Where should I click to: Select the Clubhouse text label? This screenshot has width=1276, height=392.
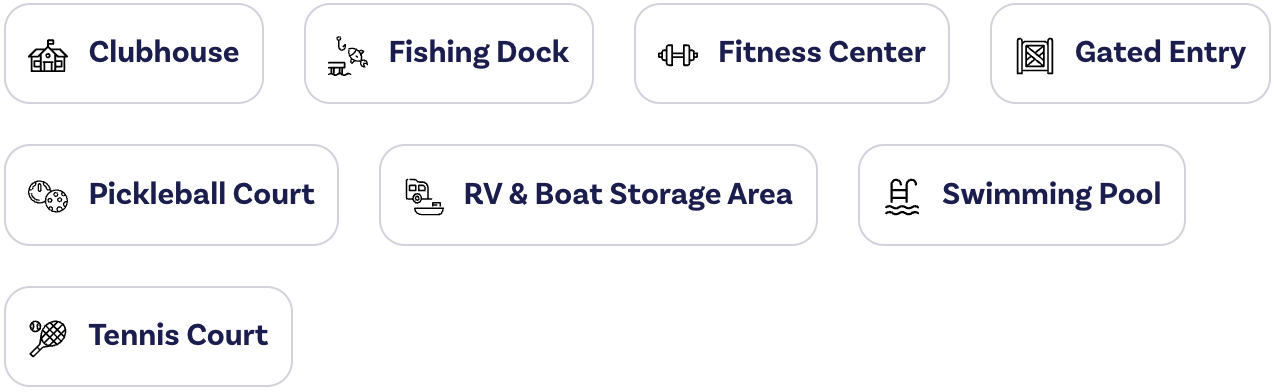click(x=164, y=53)
